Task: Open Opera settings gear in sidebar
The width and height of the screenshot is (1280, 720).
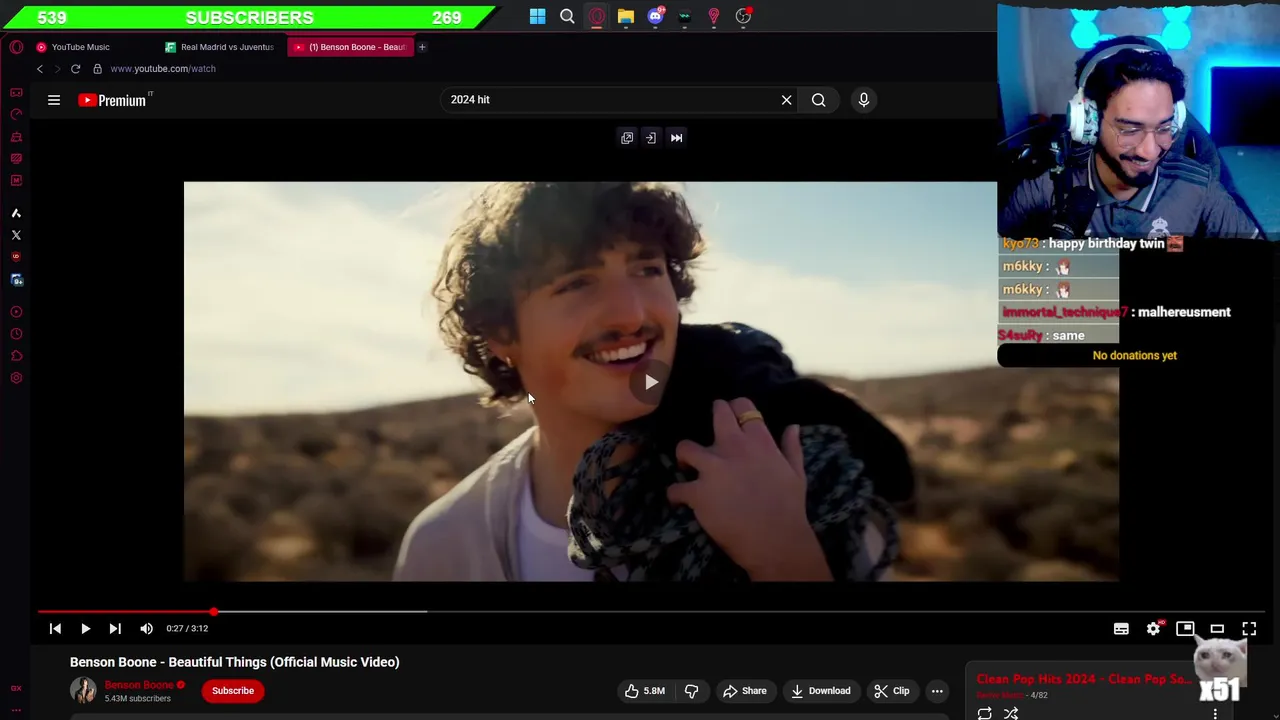Action: point(16,378)
